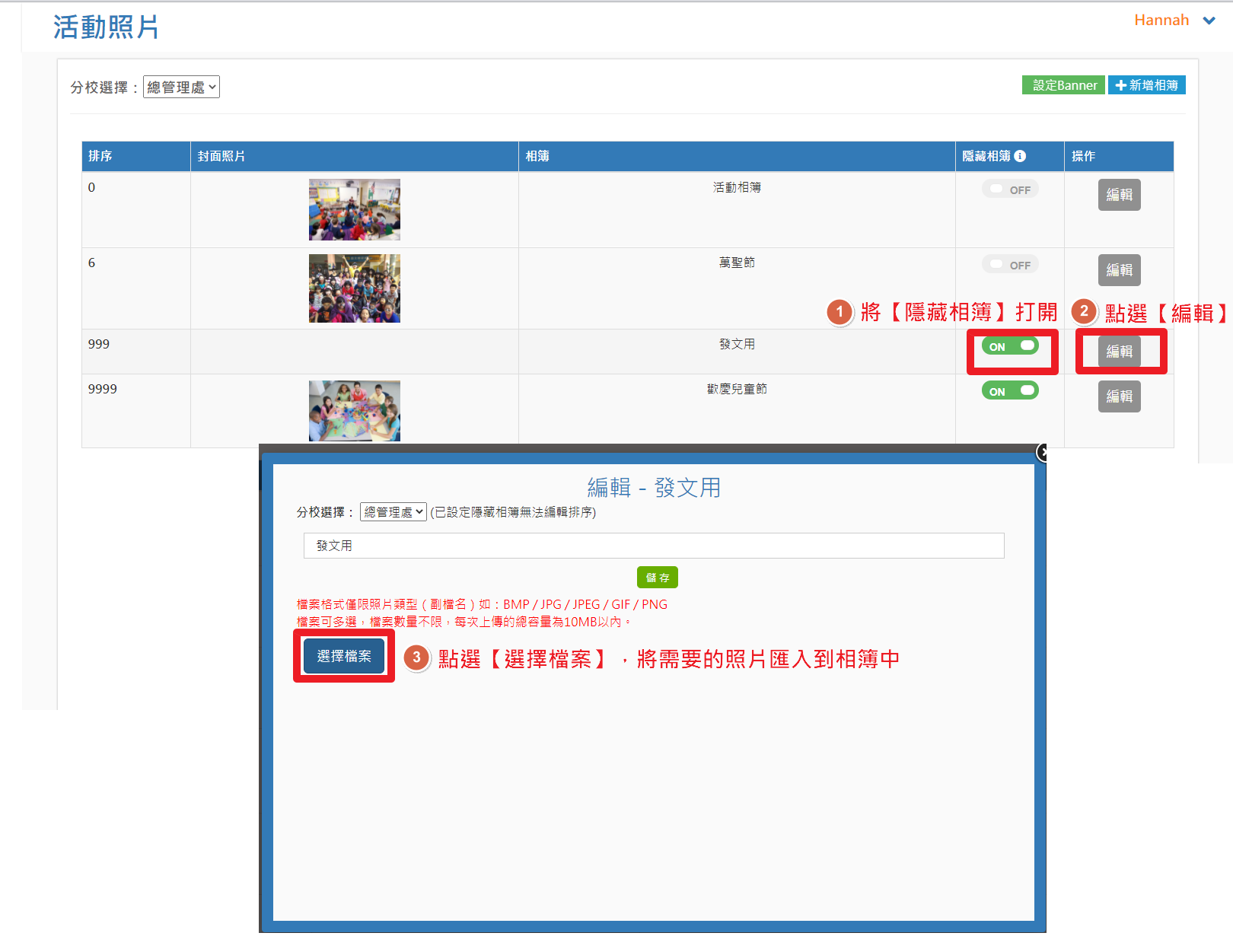Click the album name field containing 發文用
1233x952 pixels.
pos(653,546)
